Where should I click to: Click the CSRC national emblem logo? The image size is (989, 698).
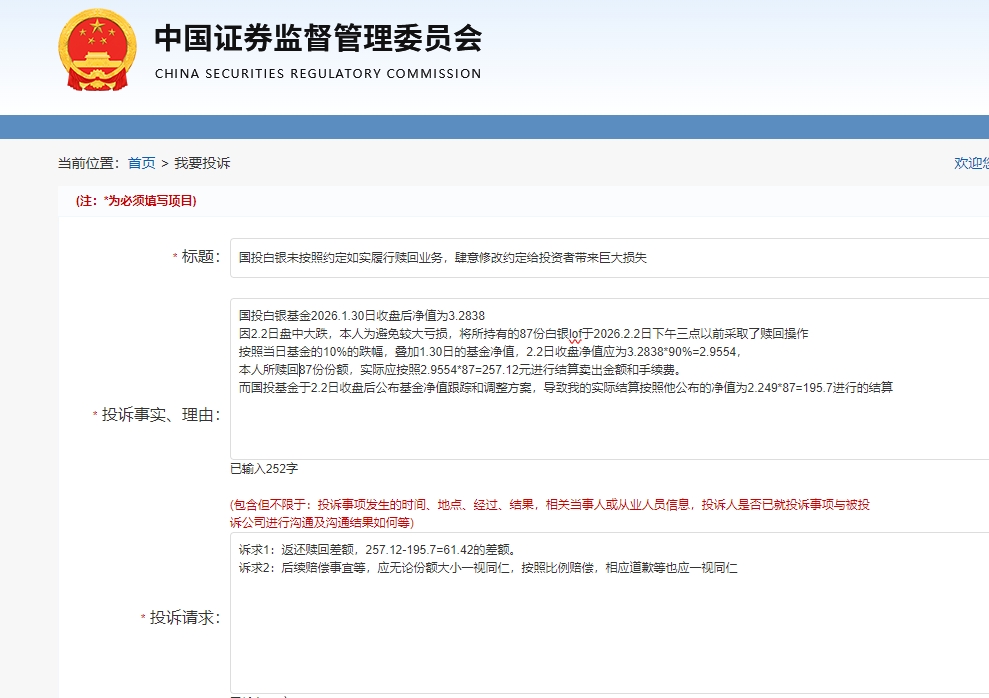pos(97,50)
